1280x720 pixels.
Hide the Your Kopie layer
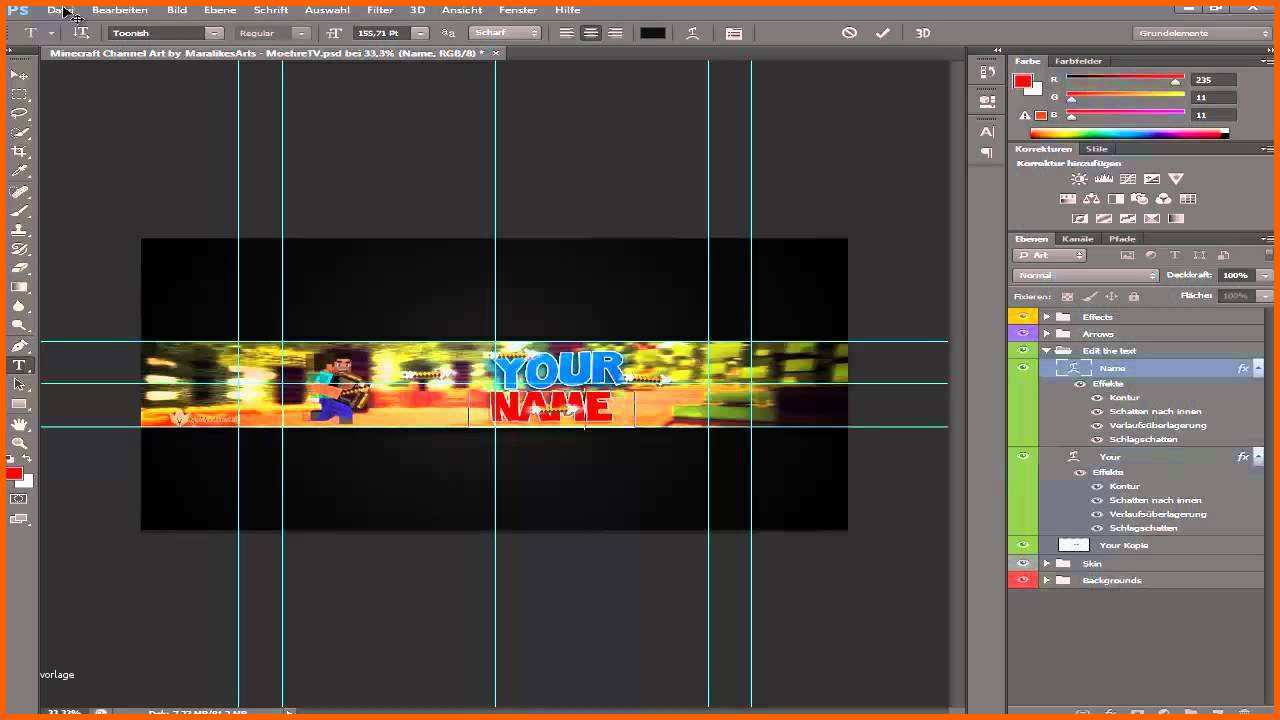click(1022, 545)
